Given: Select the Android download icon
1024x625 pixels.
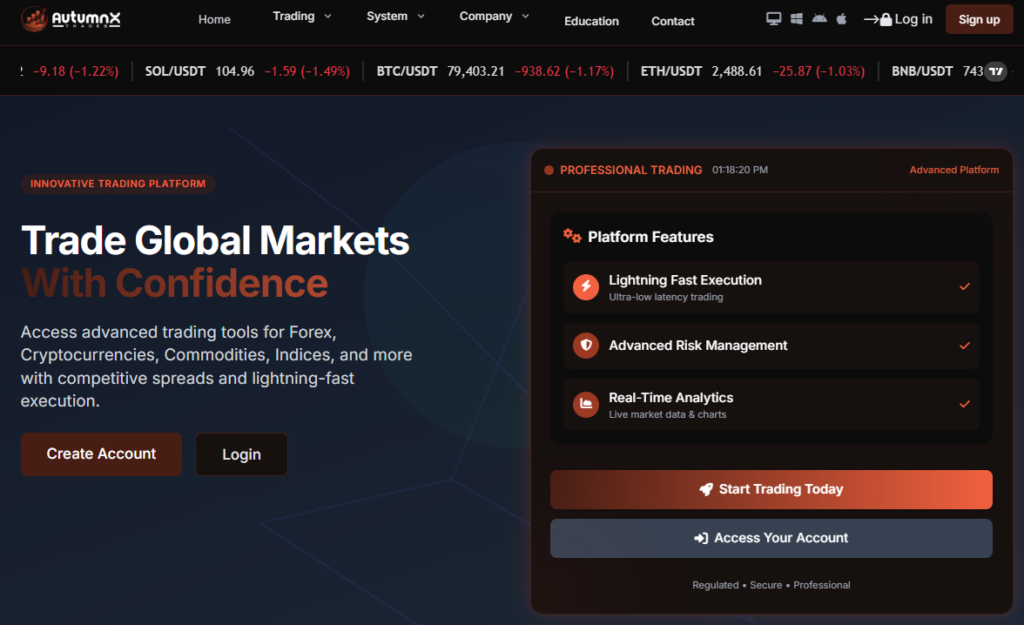Looking at the screenshot, I should pos(819,19).
